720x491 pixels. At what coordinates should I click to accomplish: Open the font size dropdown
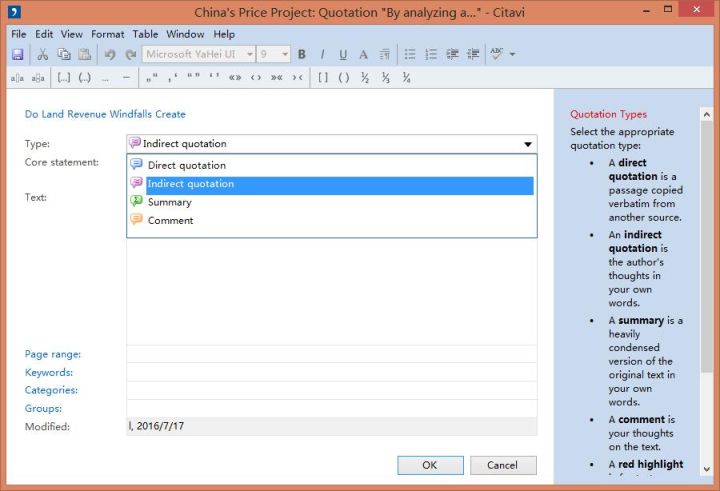(x=285, y=54)
